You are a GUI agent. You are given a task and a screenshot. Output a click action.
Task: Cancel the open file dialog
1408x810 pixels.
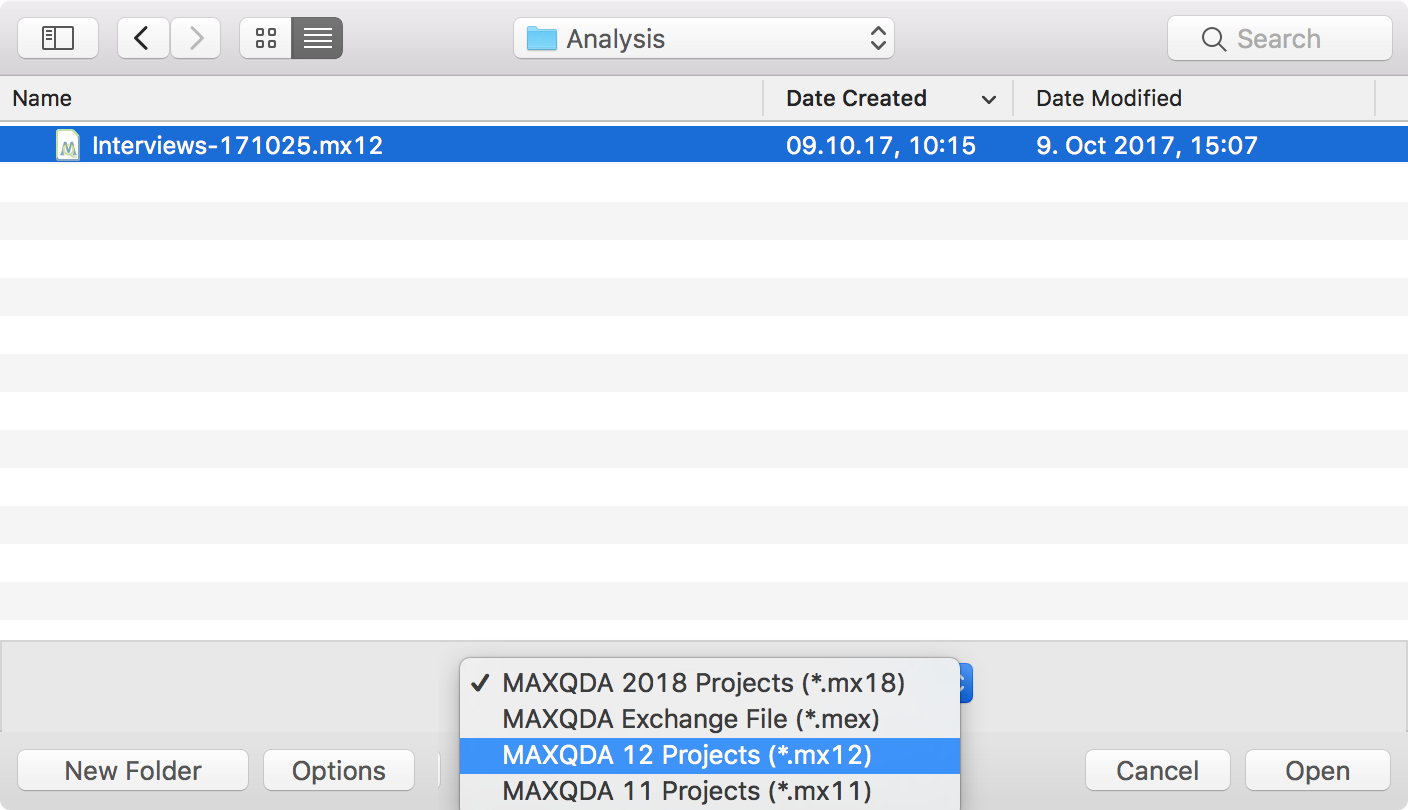[x=1157, y=771]
